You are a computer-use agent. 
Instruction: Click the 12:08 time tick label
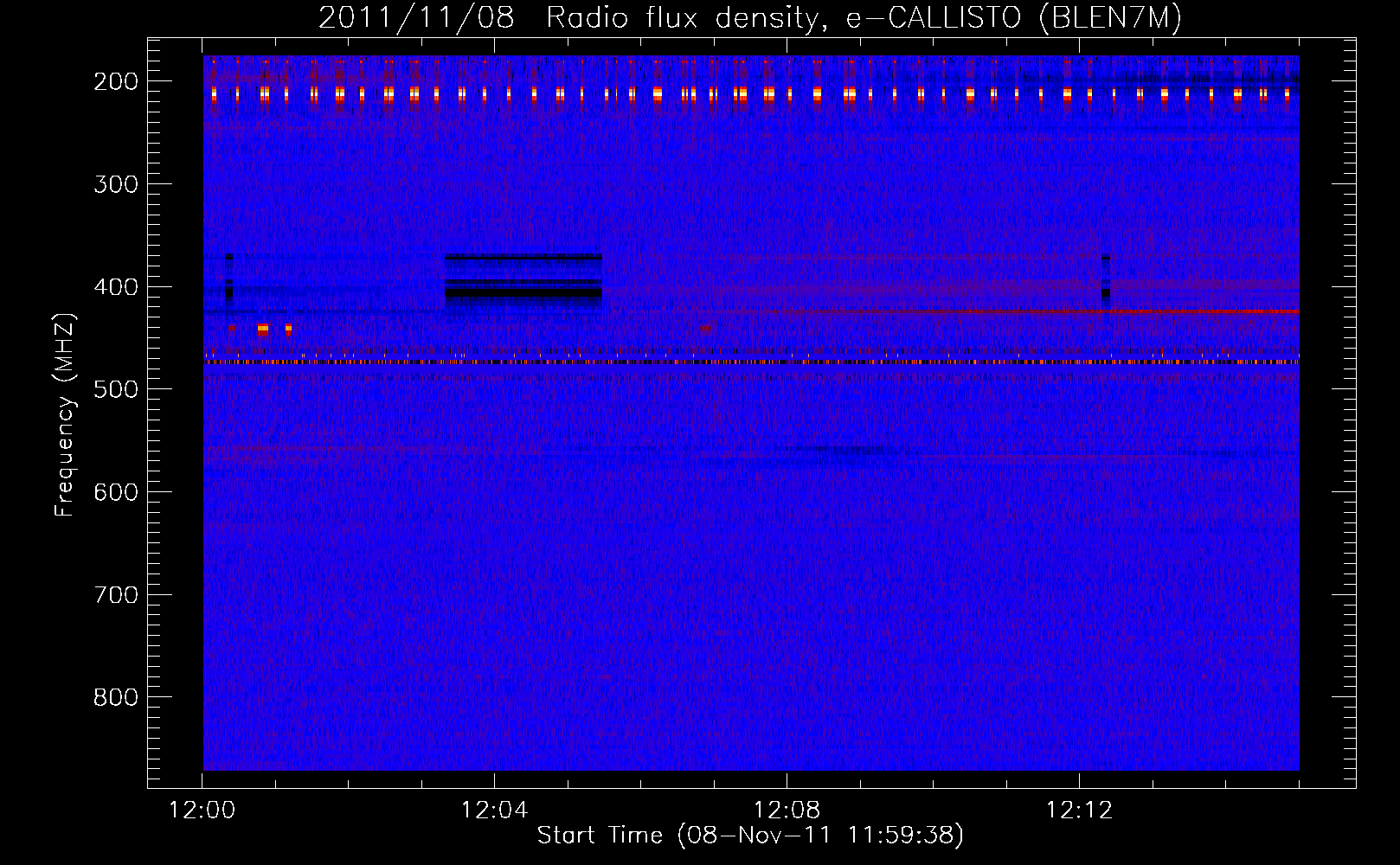787,810
